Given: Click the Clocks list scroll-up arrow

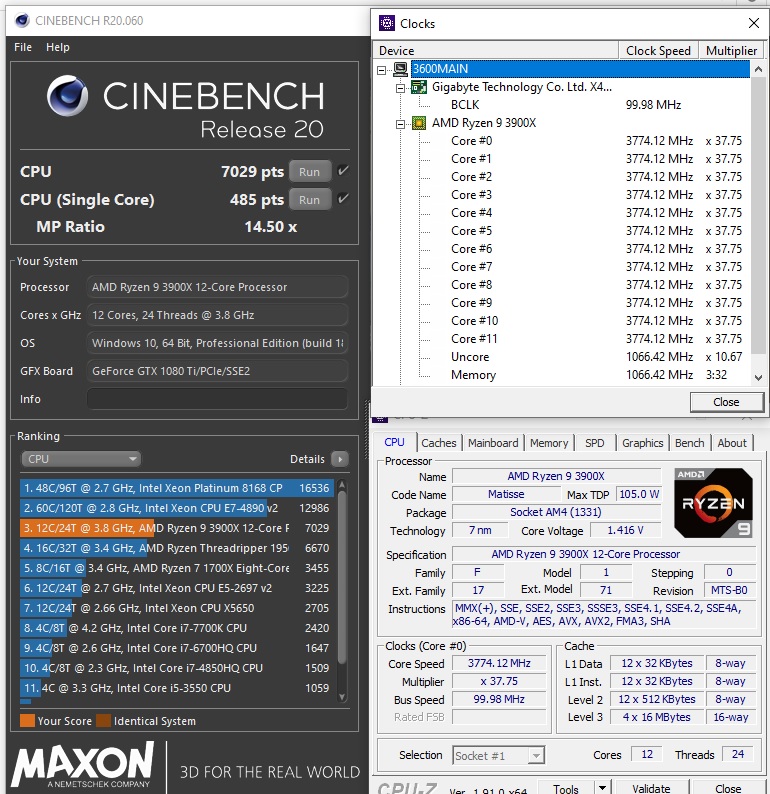Looking at the screenshot, I should click(758, 69).
